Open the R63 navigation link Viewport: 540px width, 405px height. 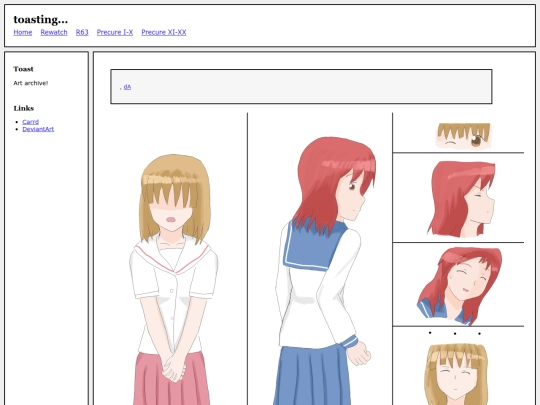pos(82,32)
